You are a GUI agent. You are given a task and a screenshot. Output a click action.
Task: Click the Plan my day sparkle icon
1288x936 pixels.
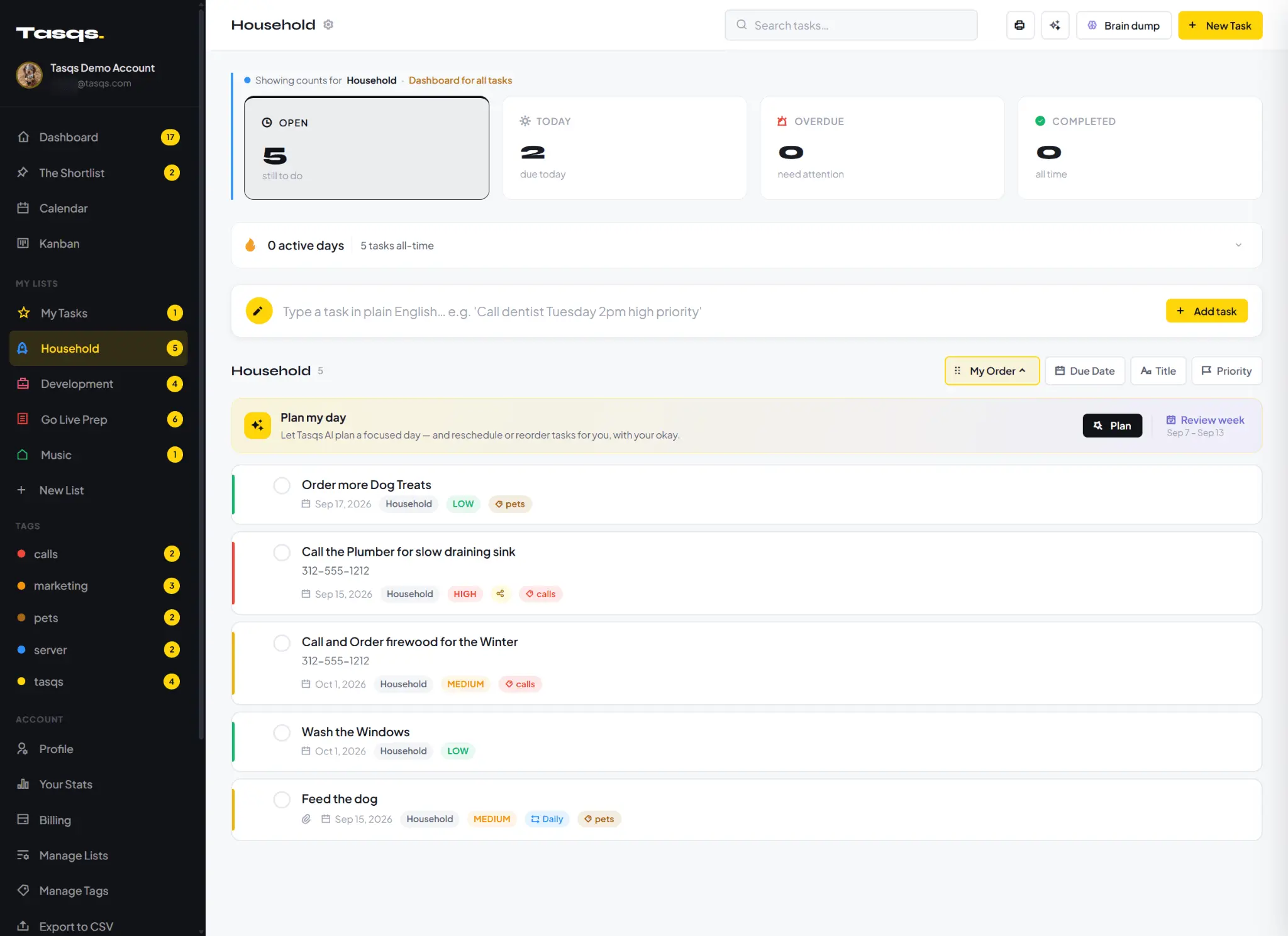[257, 426]
